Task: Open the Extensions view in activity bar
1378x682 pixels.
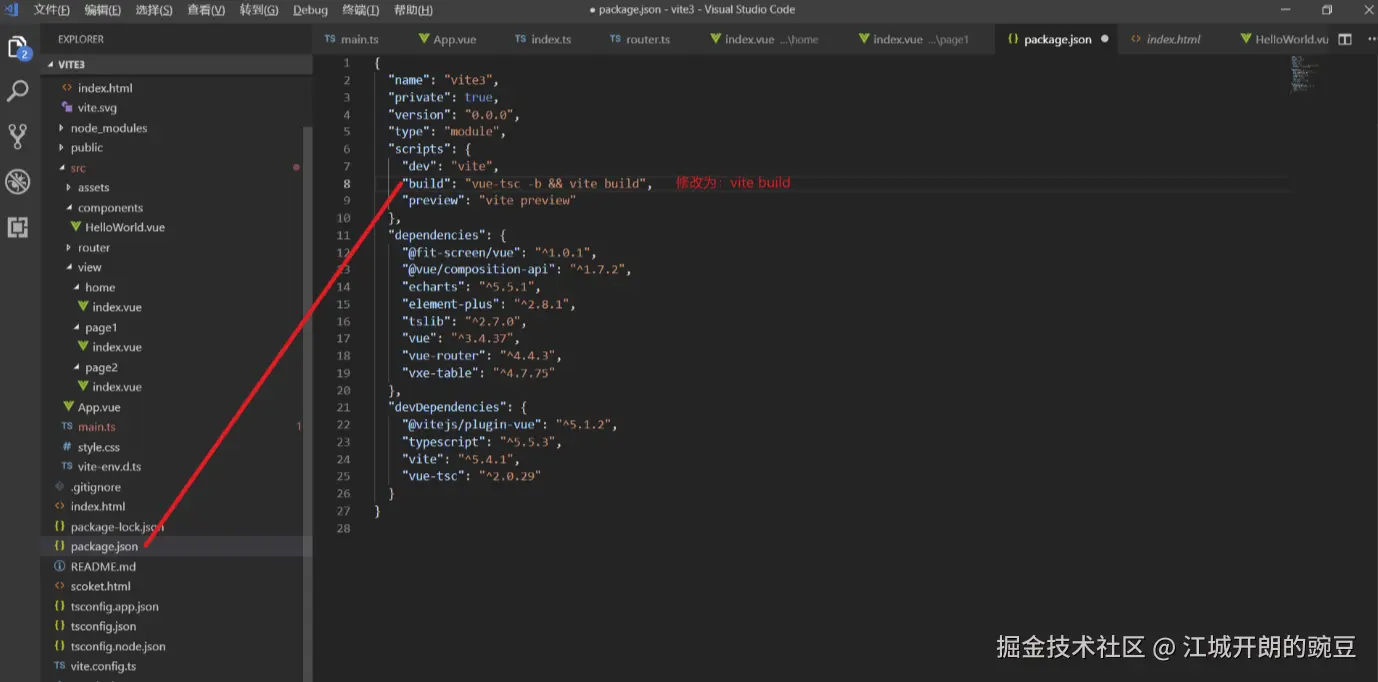Action: coord(18,227)
